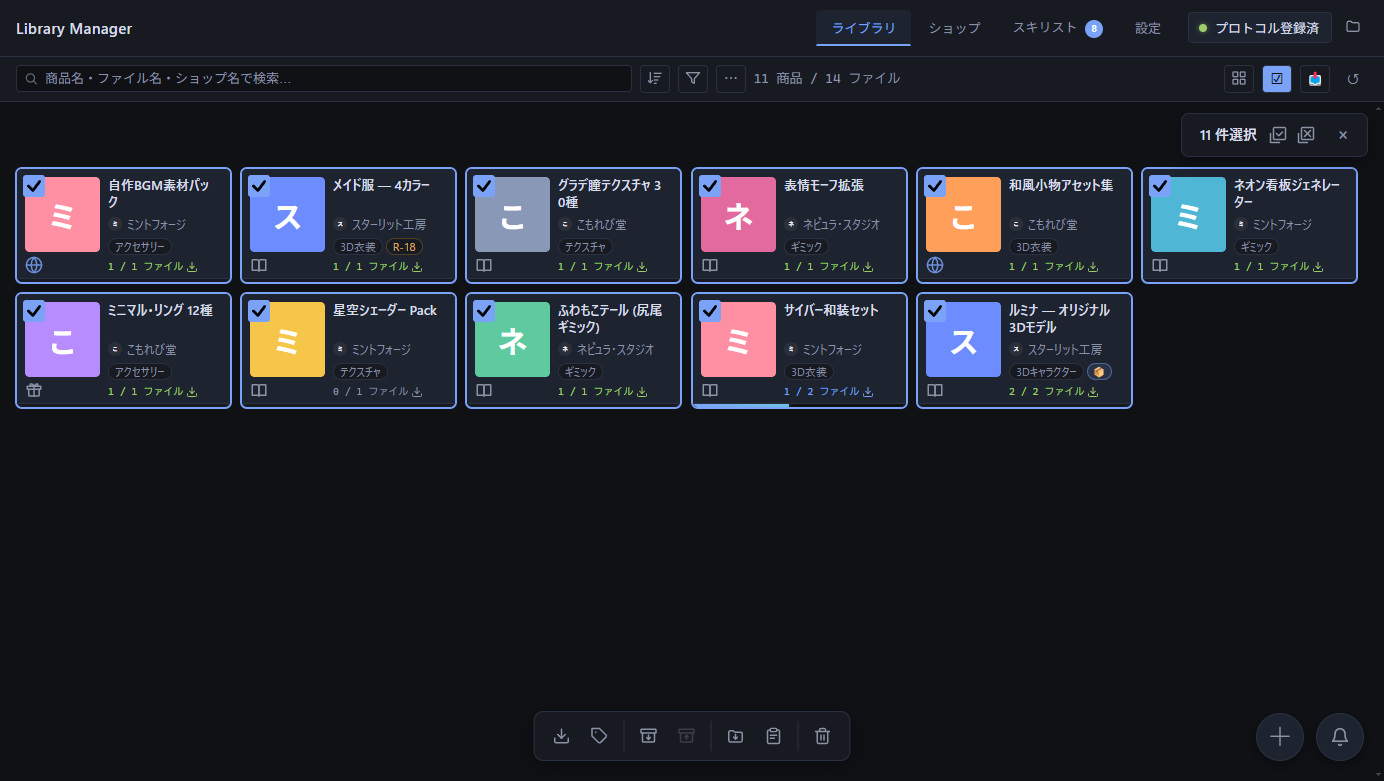Open the folder icon in top right
This screenshot has width=1384, height=781.
click(1353, 27)
